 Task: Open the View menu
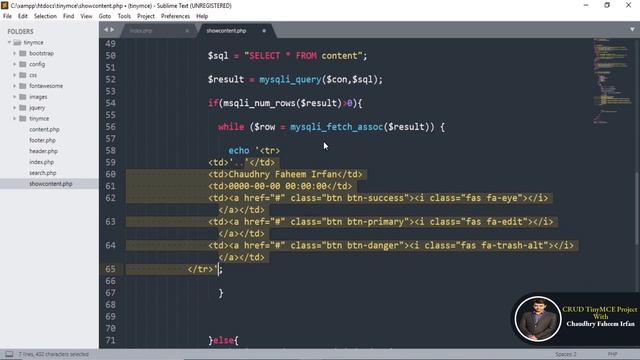click(86, 16)
